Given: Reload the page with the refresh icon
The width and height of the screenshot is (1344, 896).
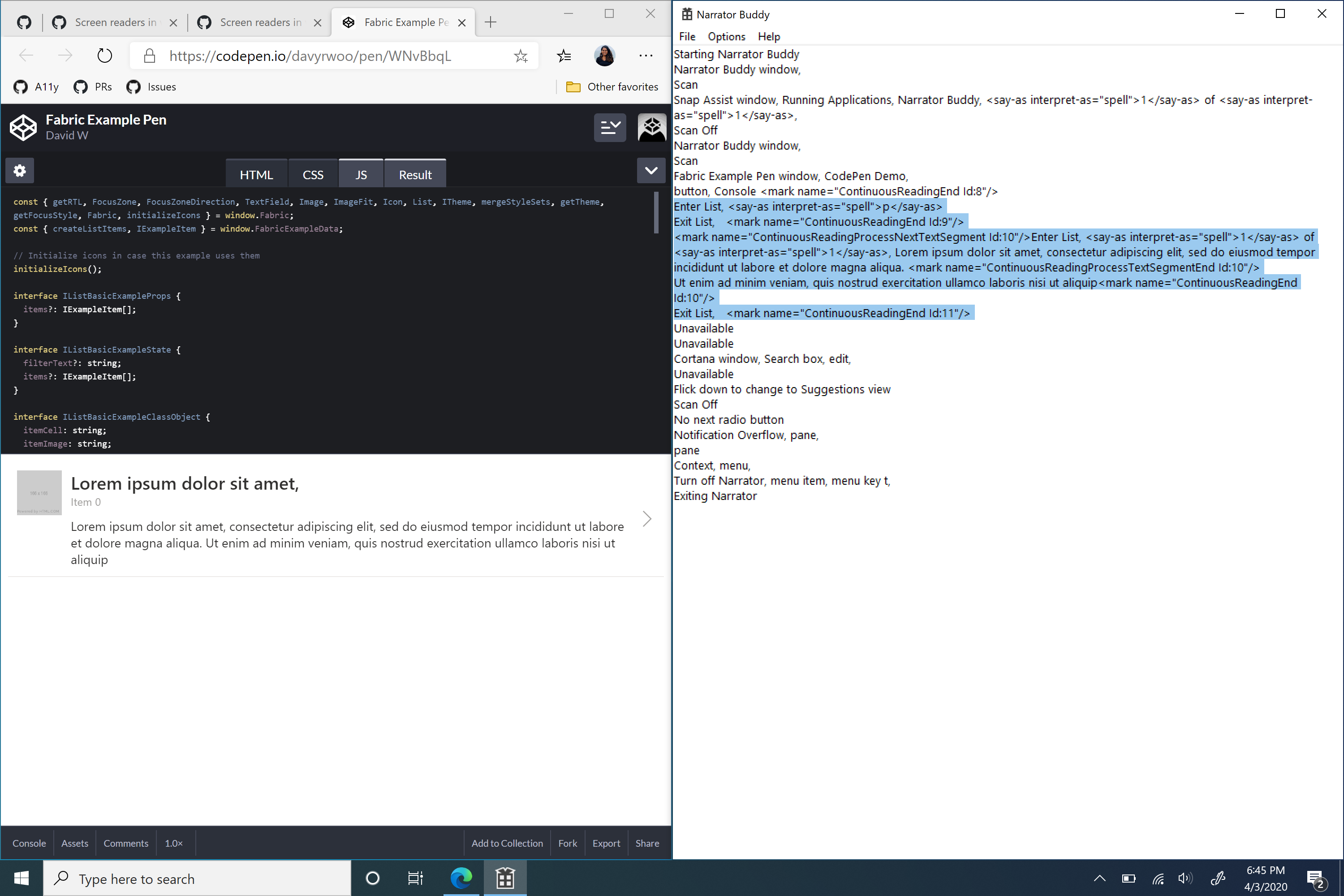Looking at the screenshot, I should pos(104,56).
